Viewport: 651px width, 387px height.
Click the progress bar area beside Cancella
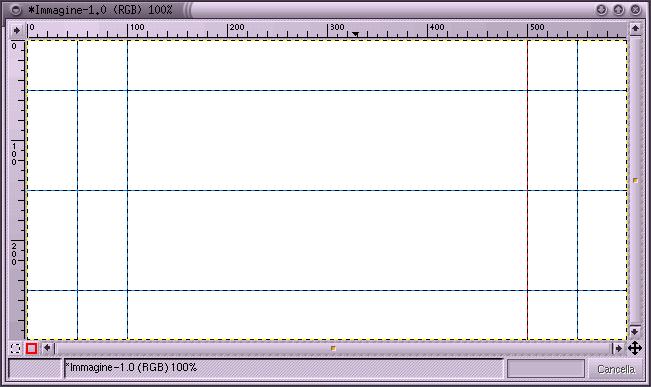[546, 369]
